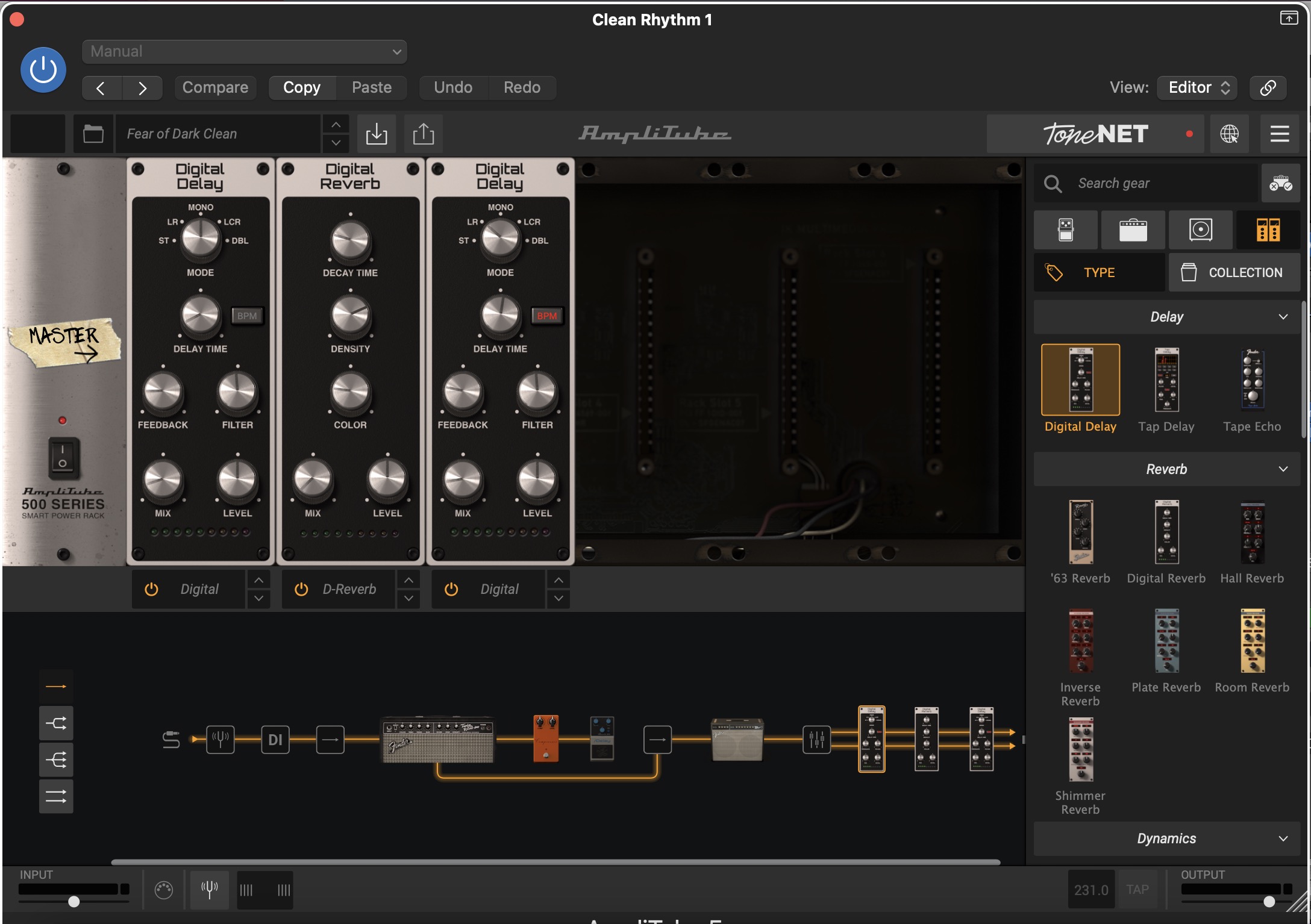Image resolution: width=1311 pixels, height=924 pixels.
Task: Choose the dual parallel lines routing icon
Action: point(56,796)
